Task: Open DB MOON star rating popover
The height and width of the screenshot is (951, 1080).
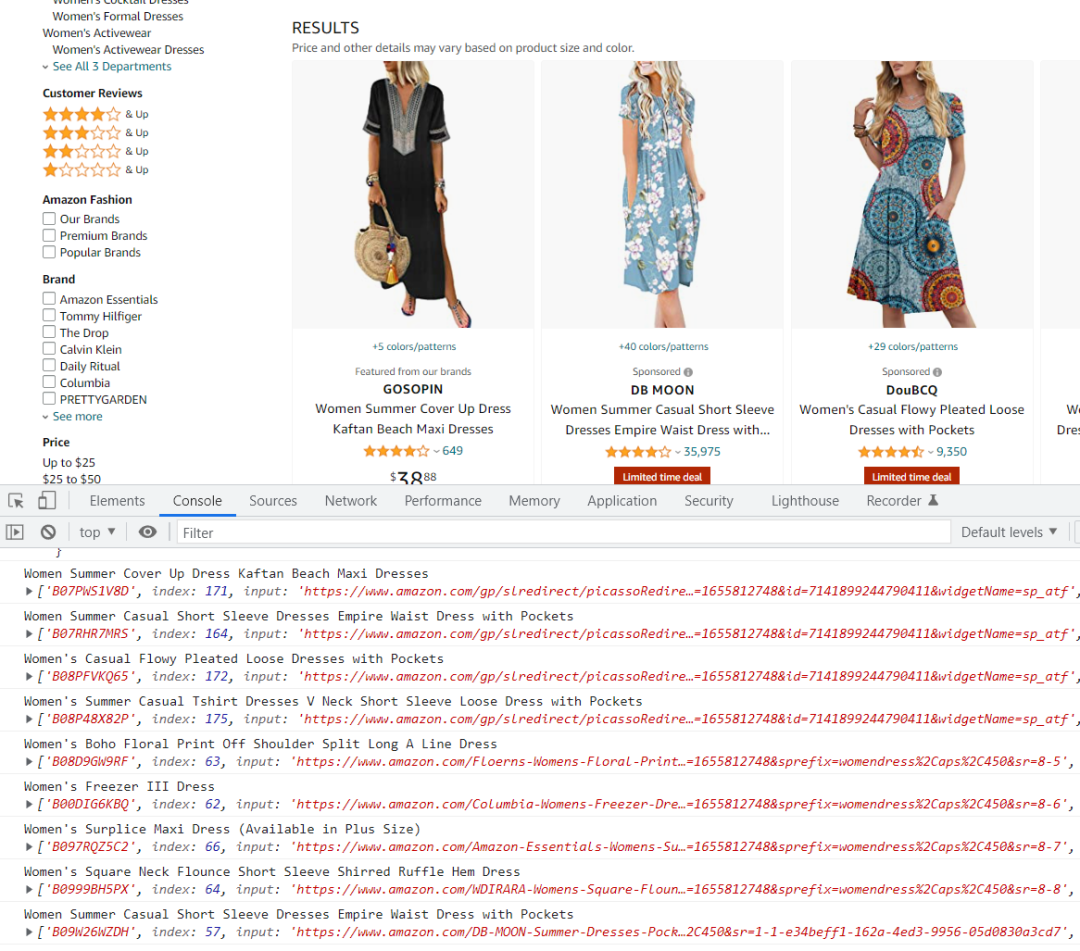Action: (643, 452)
